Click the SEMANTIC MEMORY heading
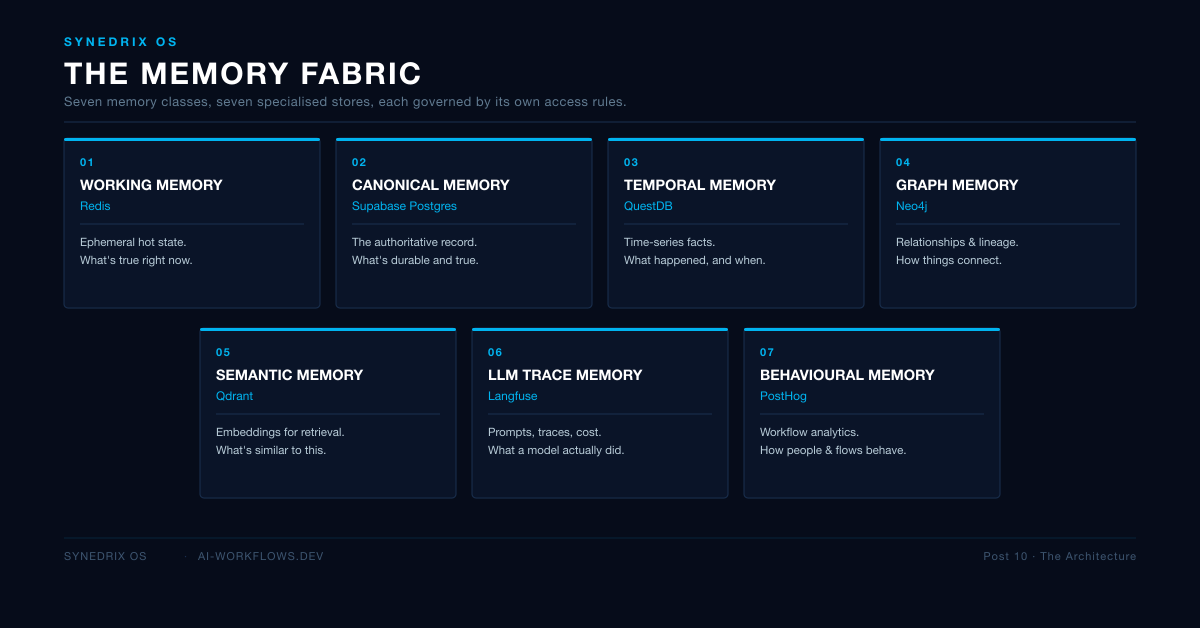Screen dimensions: 1200x628 [x=289, y=375]
